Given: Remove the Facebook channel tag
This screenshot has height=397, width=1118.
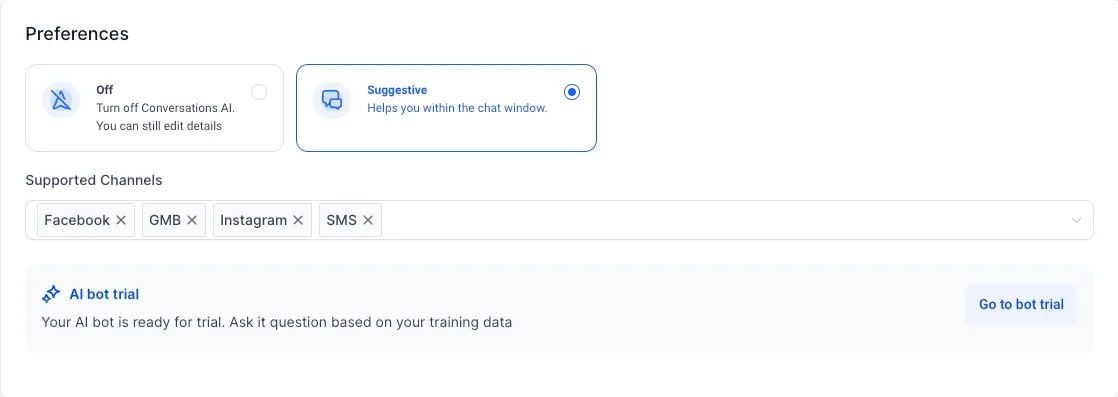Looking at the screenshot, I should (x=121, y=220).
